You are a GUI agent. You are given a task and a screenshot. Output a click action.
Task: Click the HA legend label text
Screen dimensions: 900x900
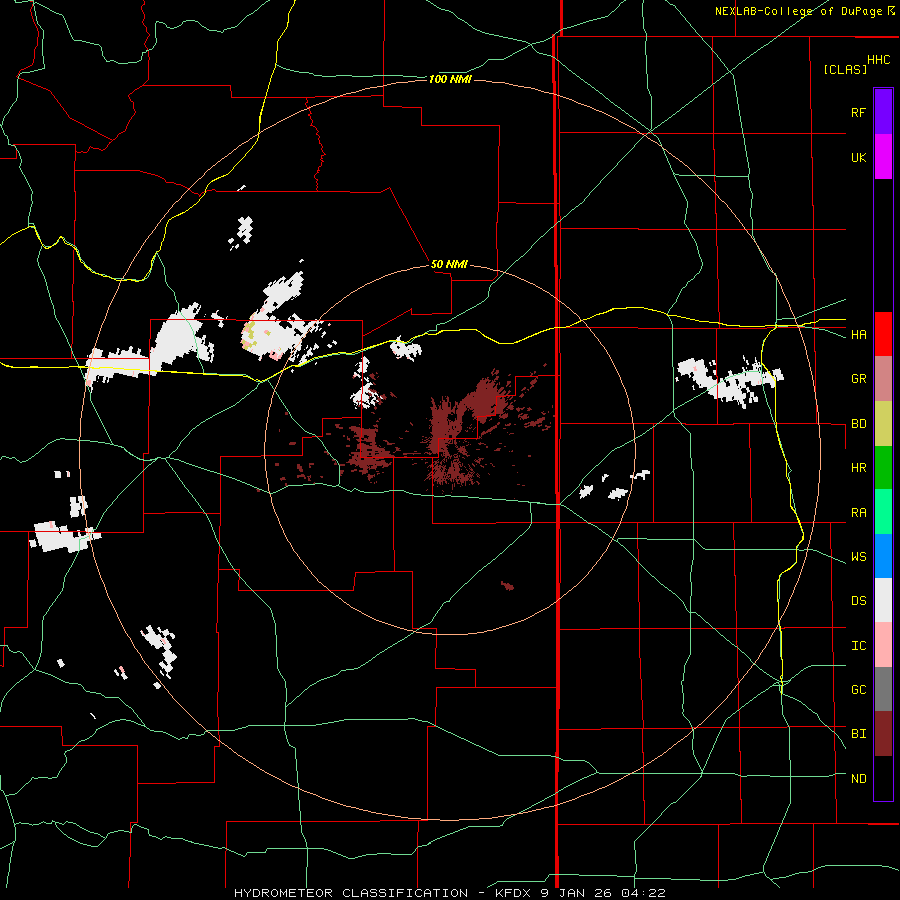pos(859,335)
